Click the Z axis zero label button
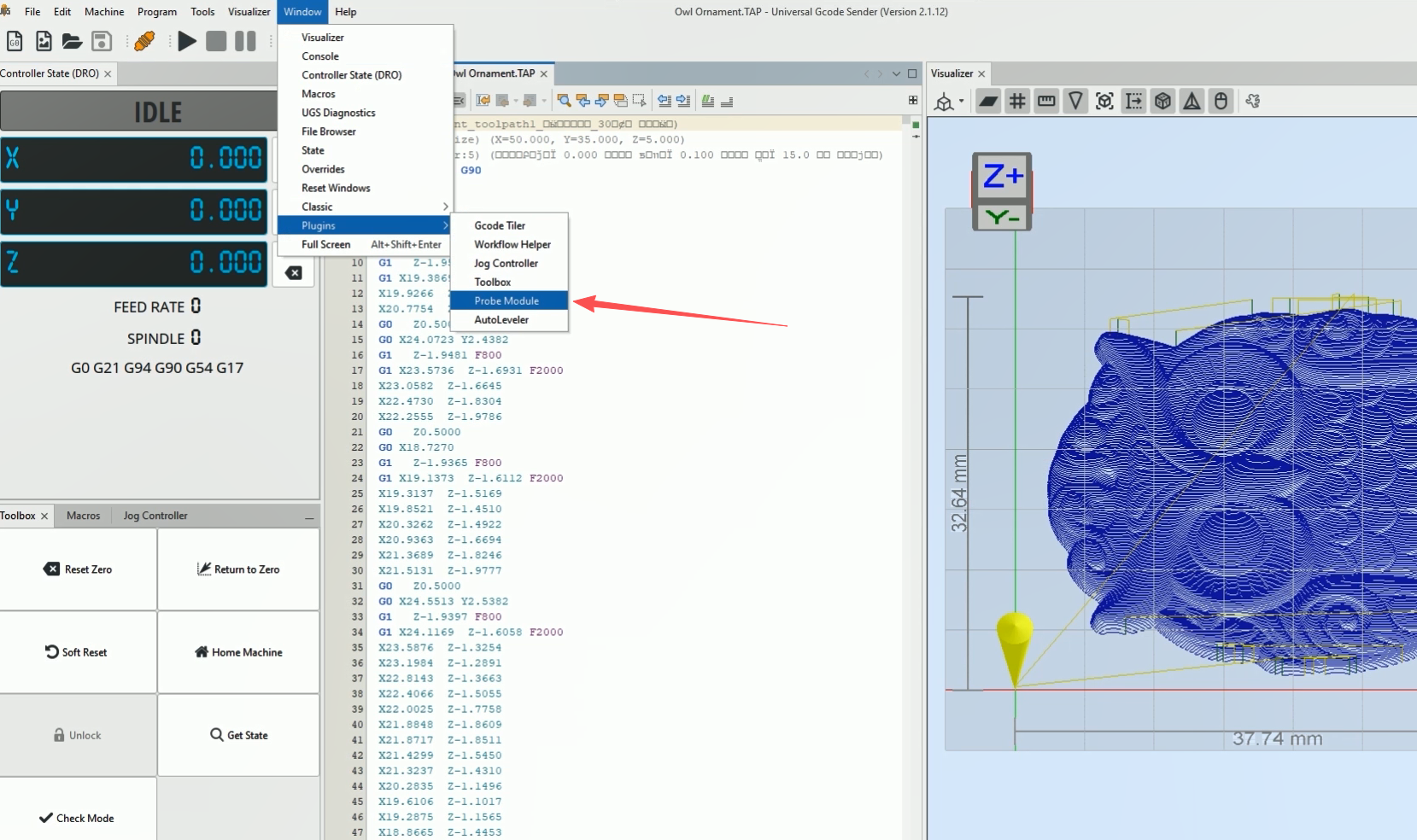This screenshot has height=840, width=1417. pos(13,262)
